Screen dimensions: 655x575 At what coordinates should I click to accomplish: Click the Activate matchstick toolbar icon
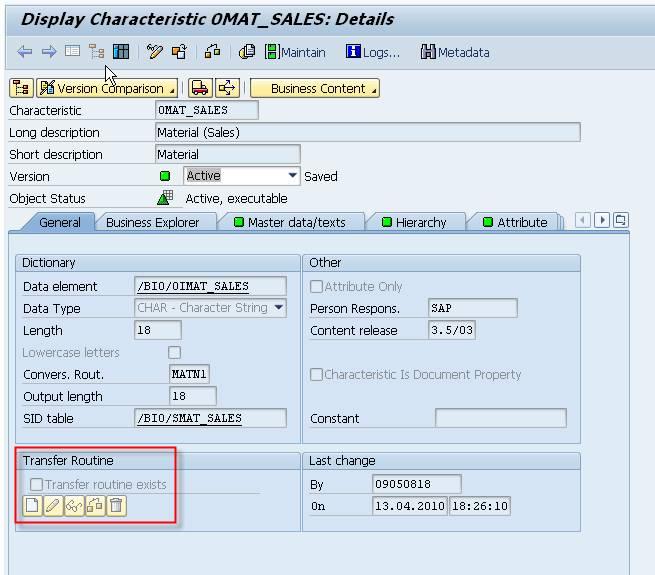coord(154,52)
